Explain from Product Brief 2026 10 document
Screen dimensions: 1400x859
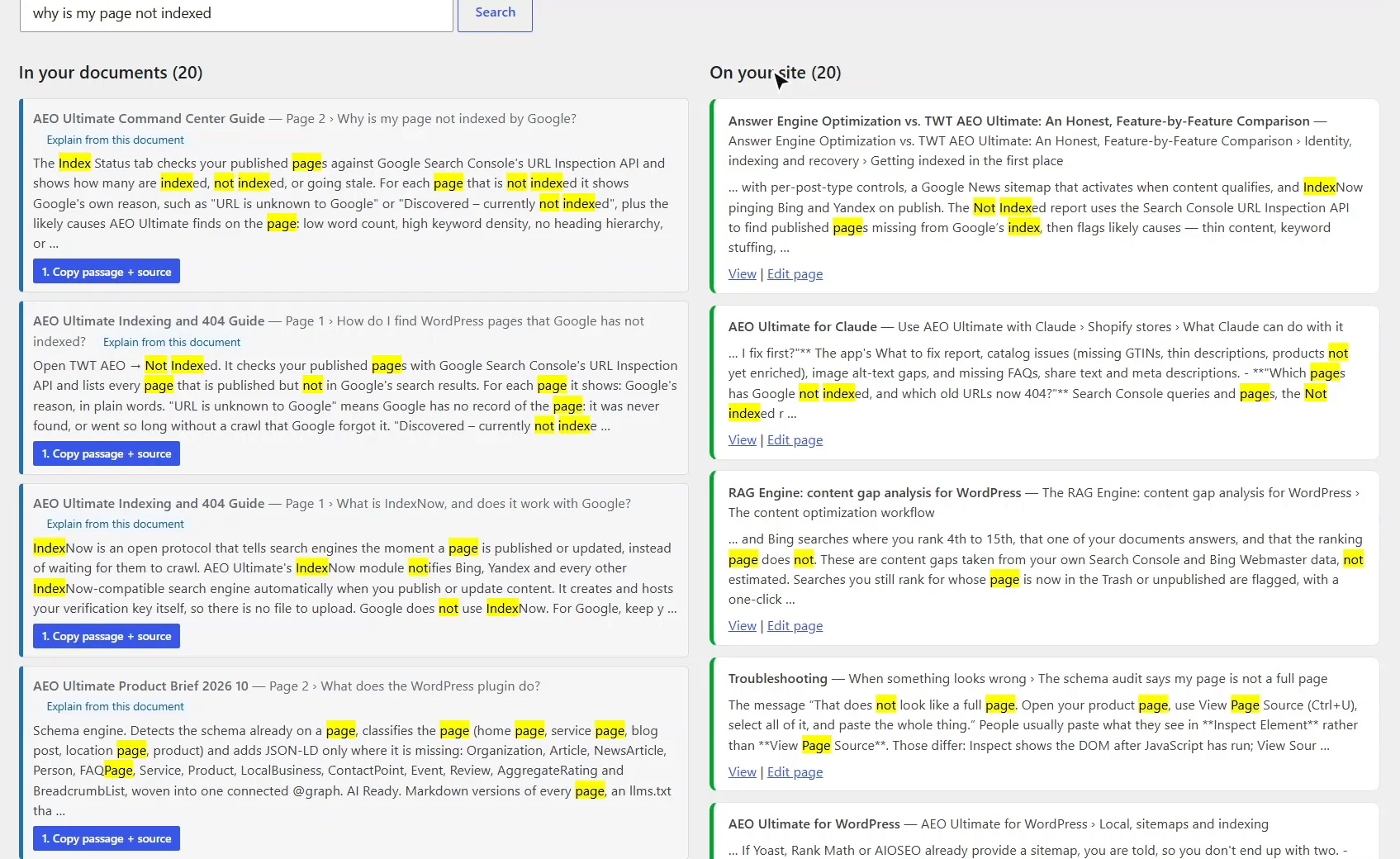115,707
